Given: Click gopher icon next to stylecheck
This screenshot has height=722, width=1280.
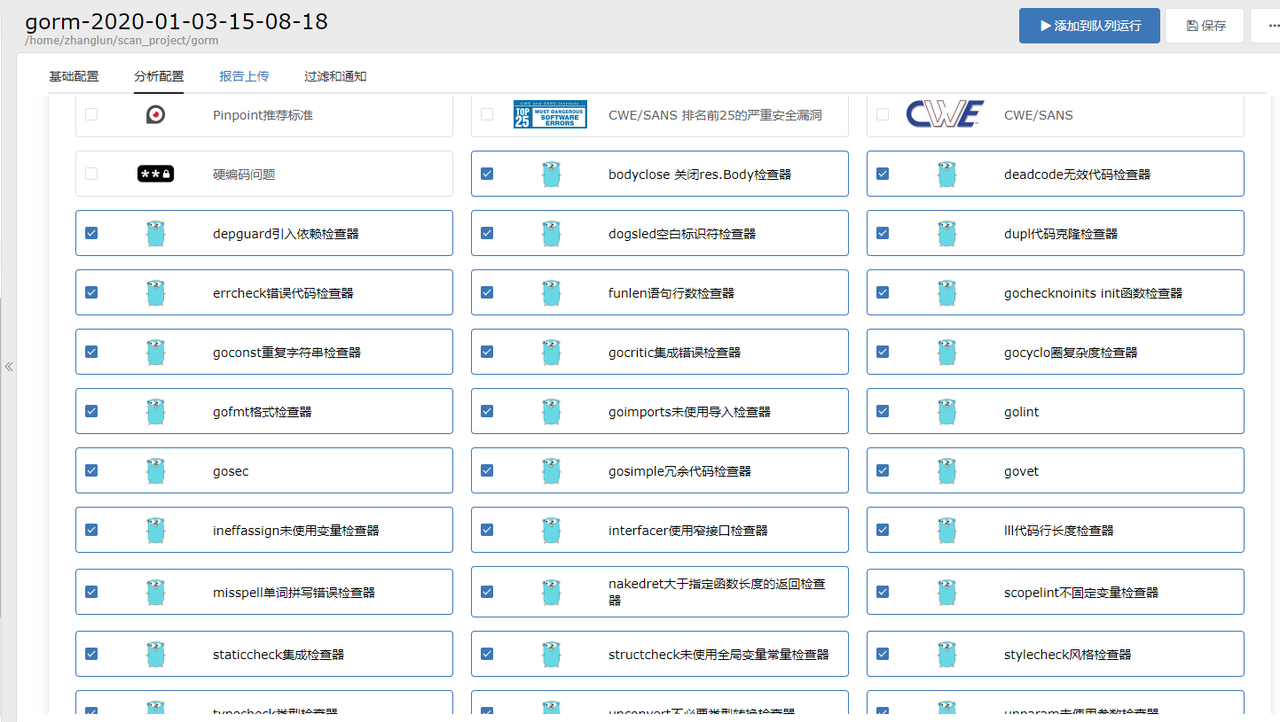Looking at the screenshot, I should [x=947, y=654].
